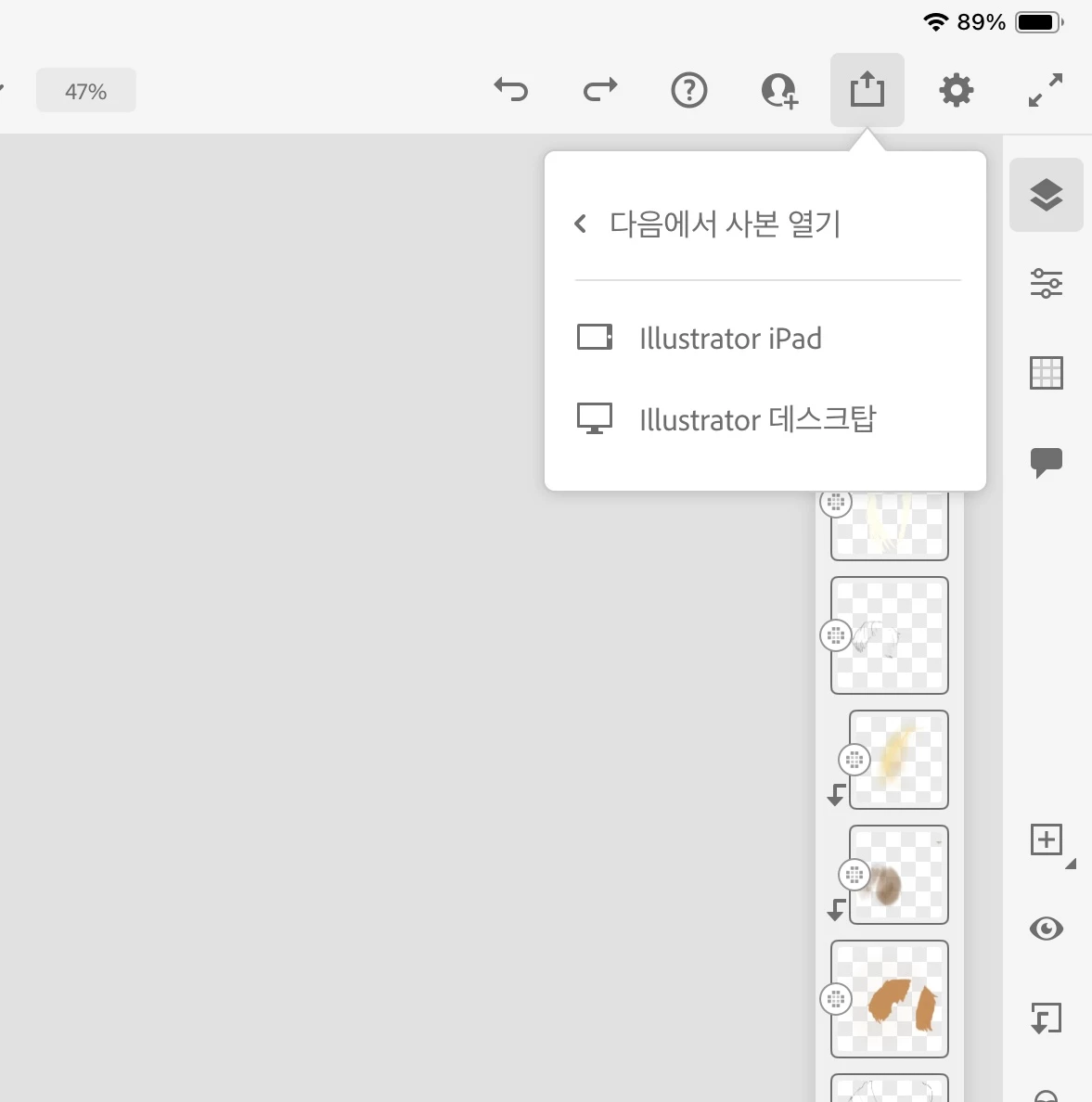
Task: Open the Settings gear
Action: click(957, 90)
